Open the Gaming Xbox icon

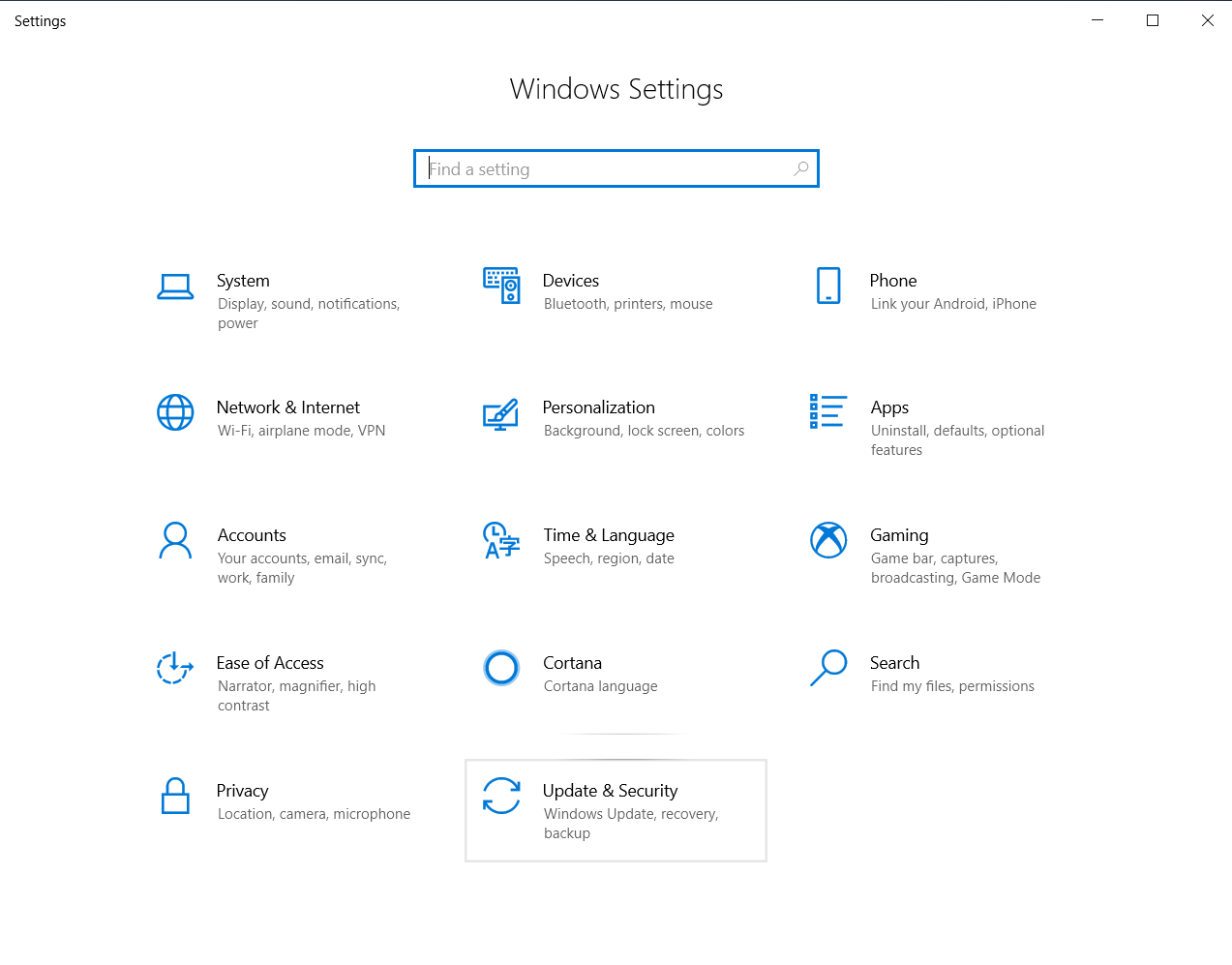(x=828, y=540)
